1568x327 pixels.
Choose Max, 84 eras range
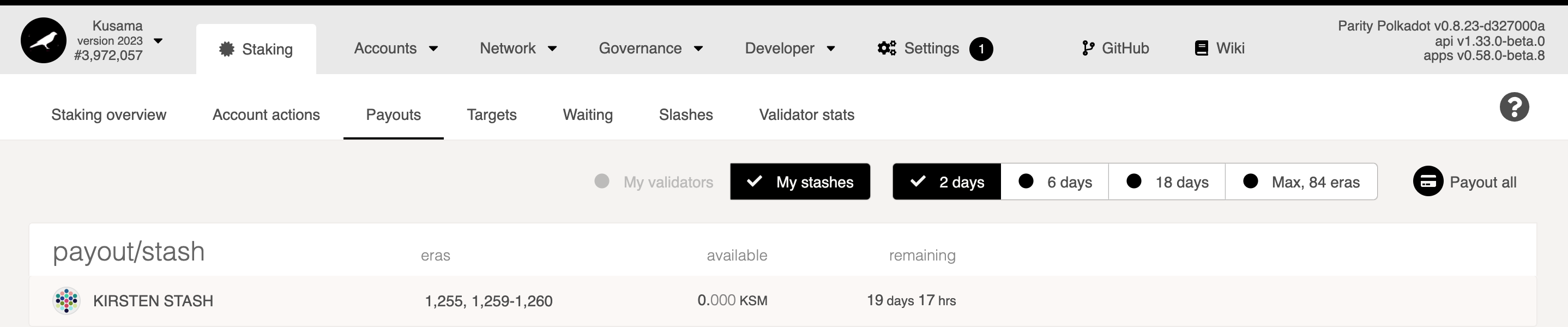1301,181
